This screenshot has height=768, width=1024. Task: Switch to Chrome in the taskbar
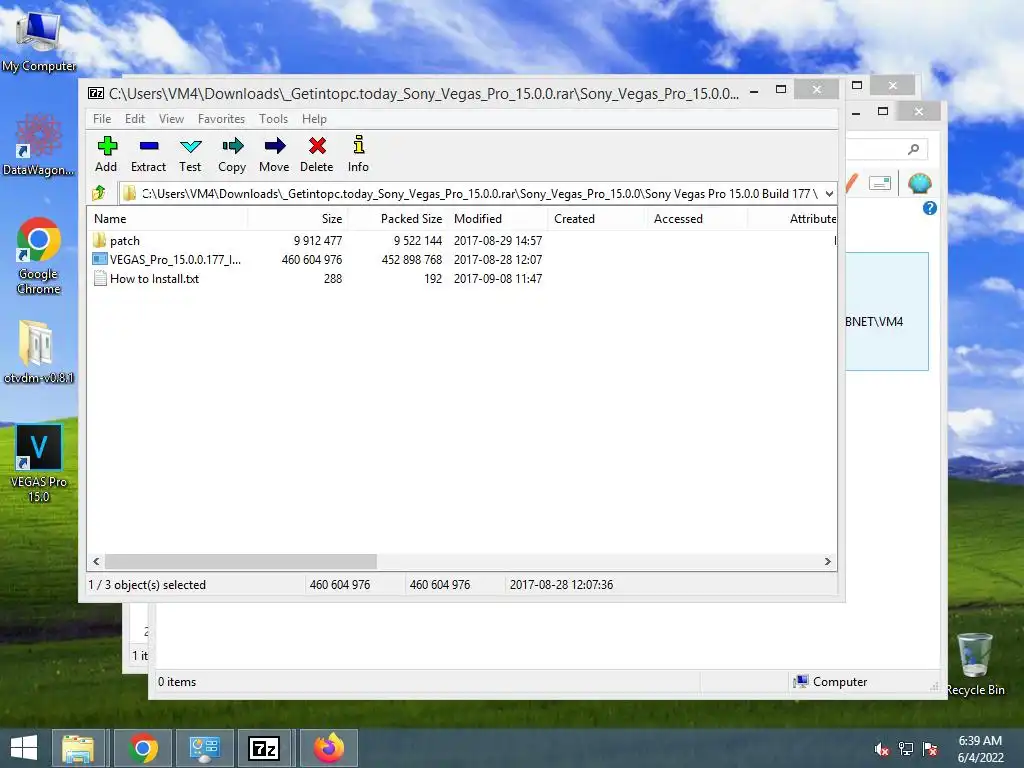[142, 748]
